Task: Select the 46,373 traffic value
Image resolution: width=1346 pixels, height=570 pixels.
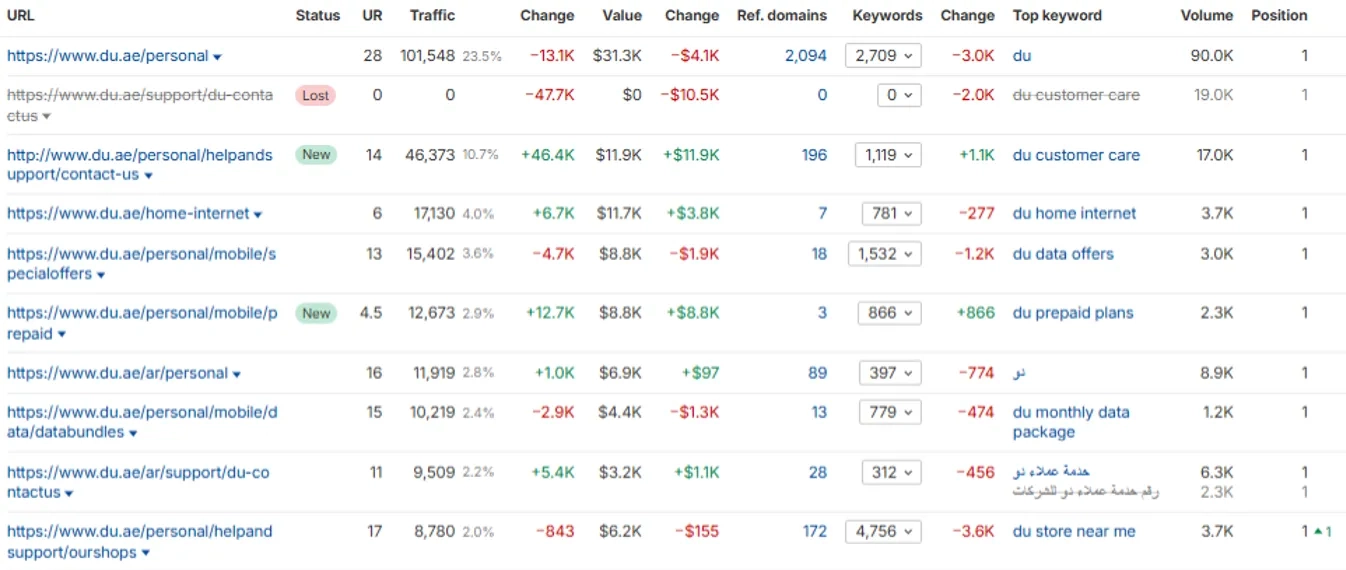Action: (431, 155)
